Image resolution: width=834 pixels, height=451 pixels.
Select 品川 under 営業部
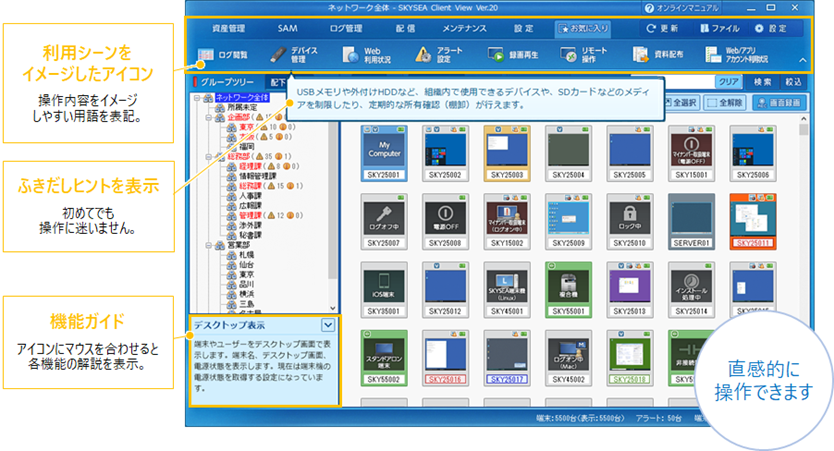(x=247, y=285)
